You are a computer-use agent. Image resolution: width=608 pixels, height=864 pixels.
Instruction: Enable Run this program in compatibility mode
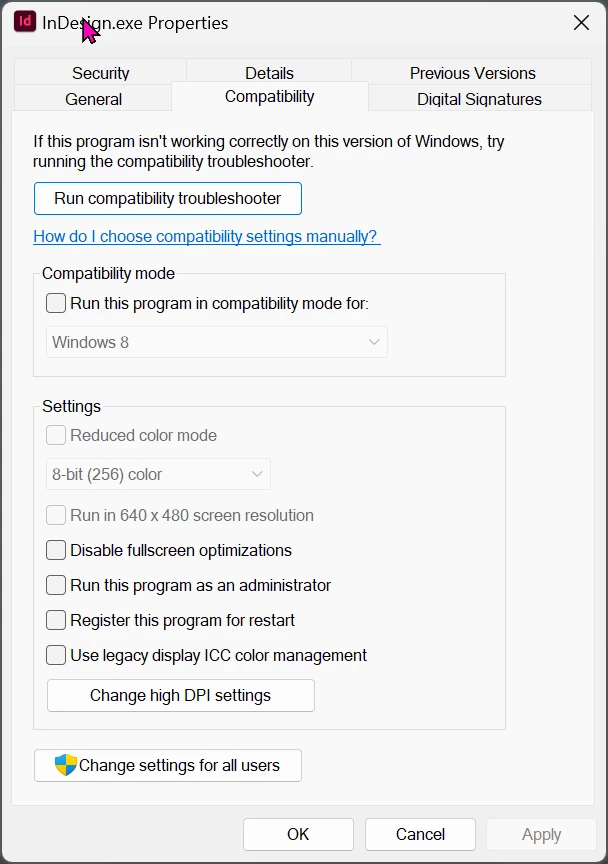56,303
